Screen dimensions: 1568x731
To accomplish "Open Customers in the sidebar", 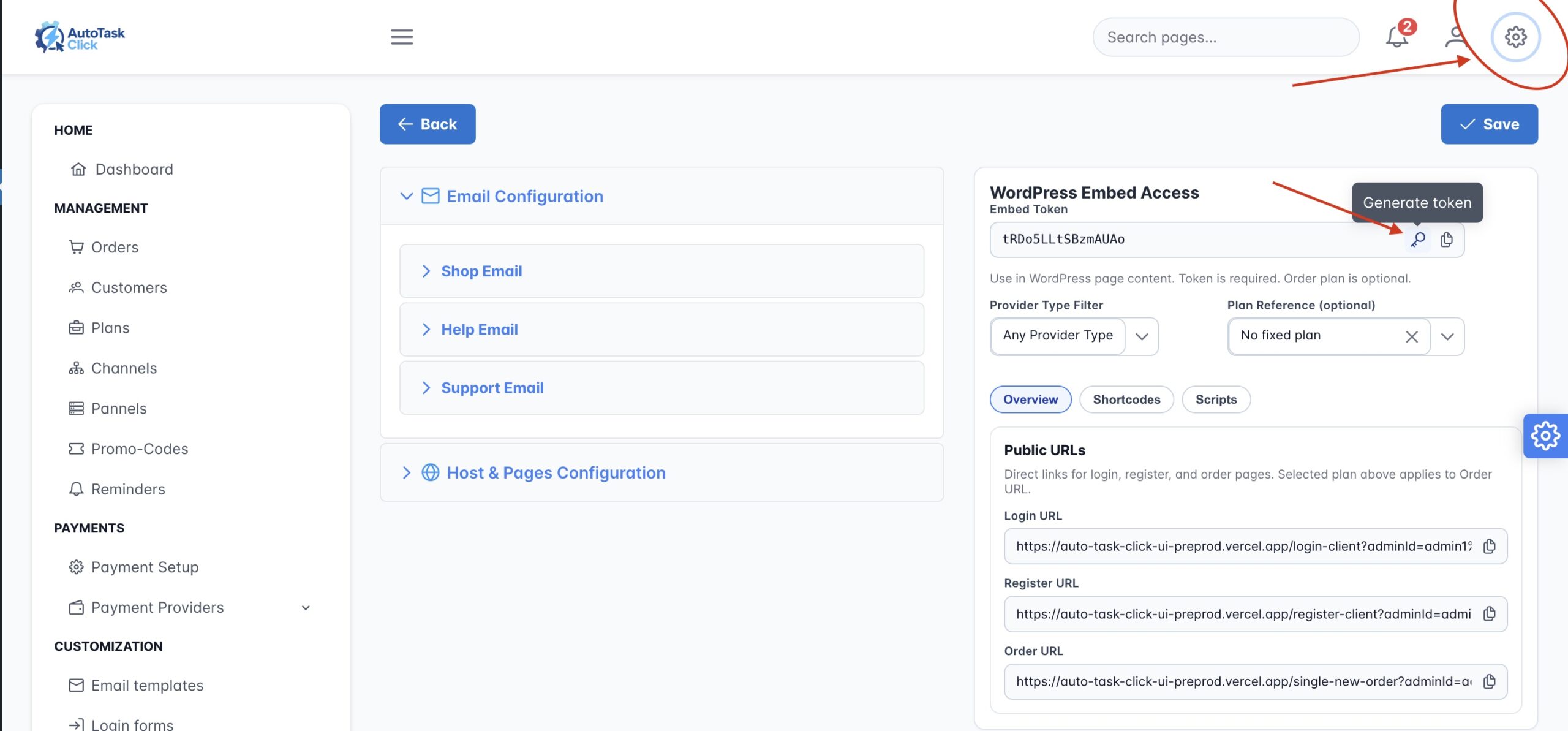I will 118,287.
